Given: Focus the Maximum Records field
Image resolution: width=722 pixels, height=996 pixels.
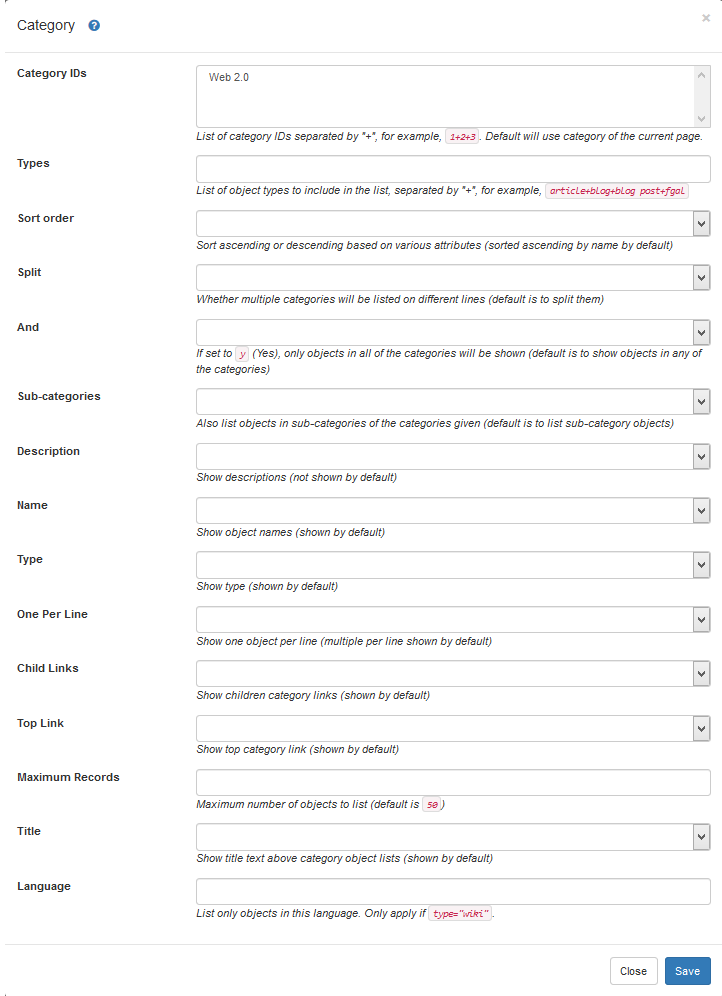Looking at the screenshot, I should [453, 782].
